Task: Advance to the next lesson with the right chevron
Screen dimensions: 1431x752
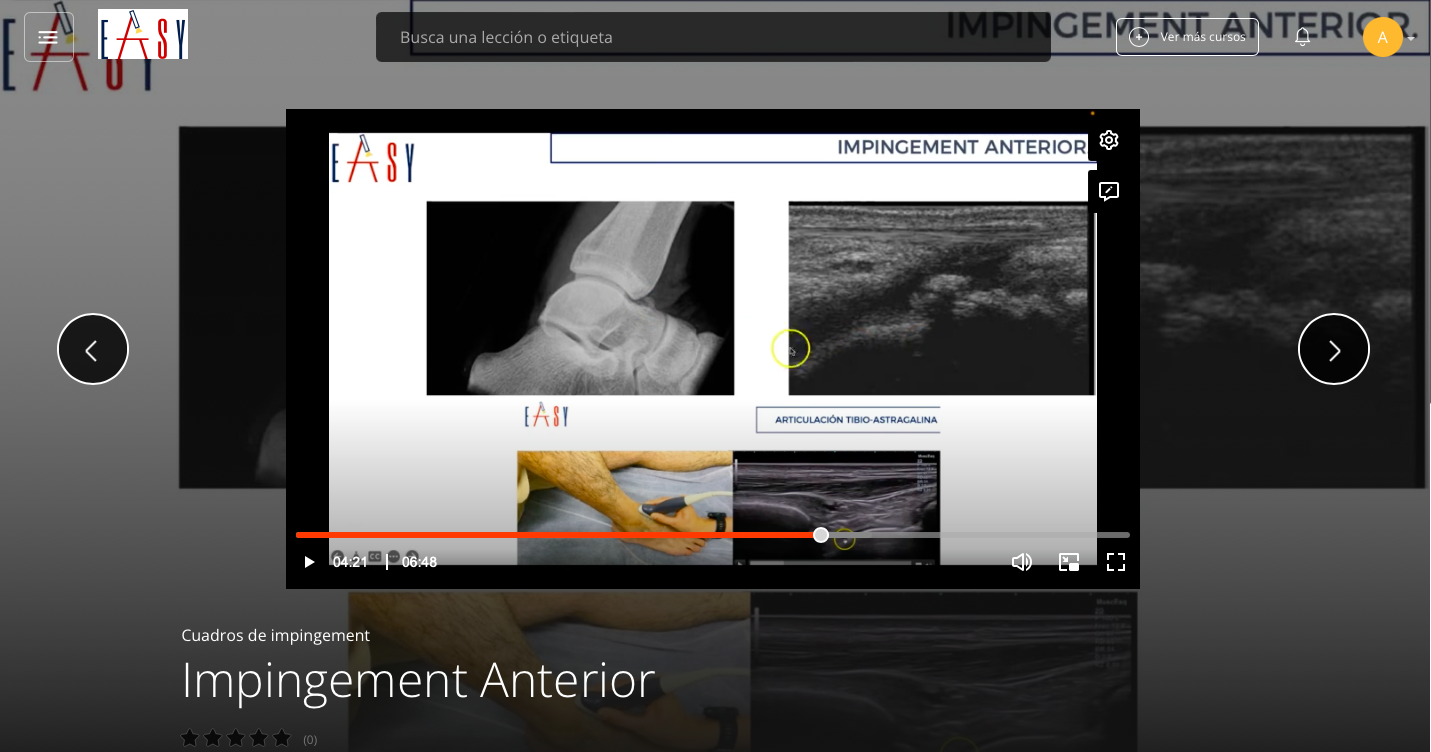Action: click(x=1334, y=349)
